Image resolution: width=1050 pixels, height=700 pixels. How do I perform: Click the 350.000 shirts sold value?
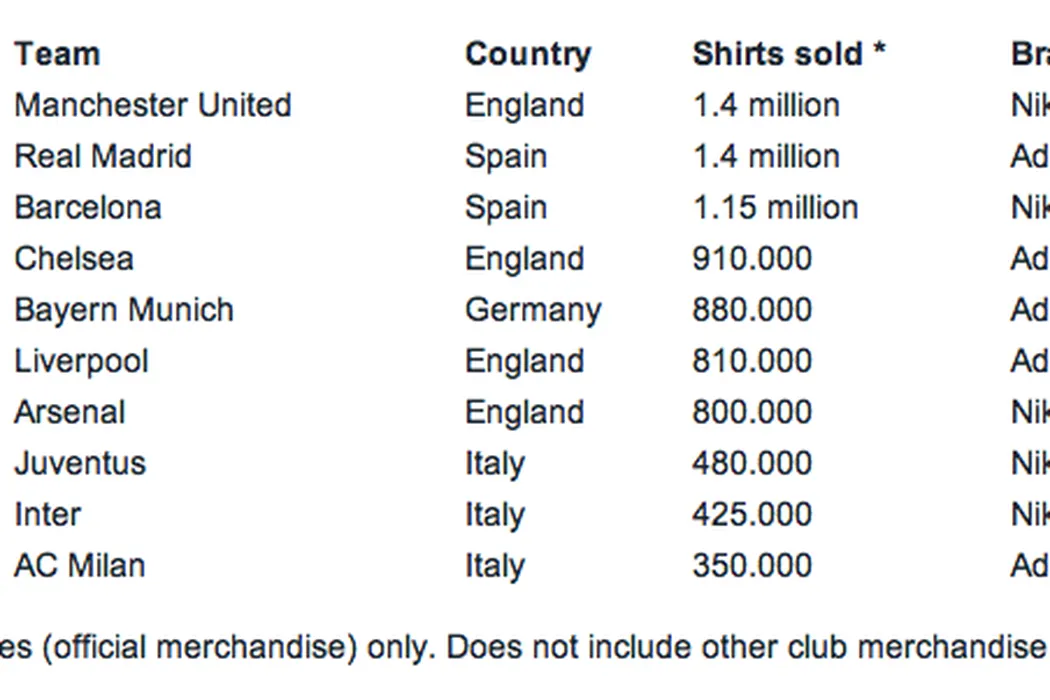coord(752,565)
